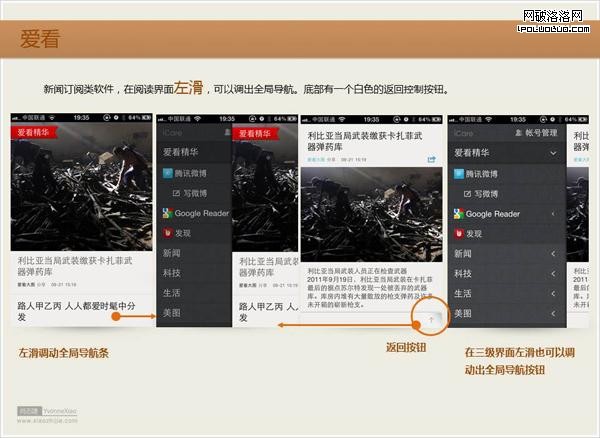
Task: Expand the 科技 category chevron
Action: (x=553, y=274)
